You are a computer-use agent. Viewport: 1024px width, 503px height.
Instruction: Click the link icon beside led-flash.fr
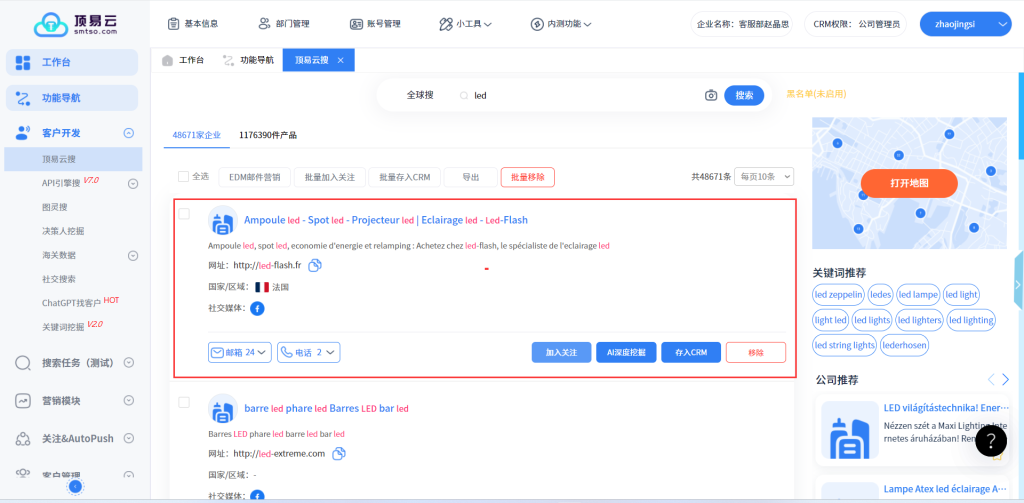pyautogui.click(x=314, y=265)
